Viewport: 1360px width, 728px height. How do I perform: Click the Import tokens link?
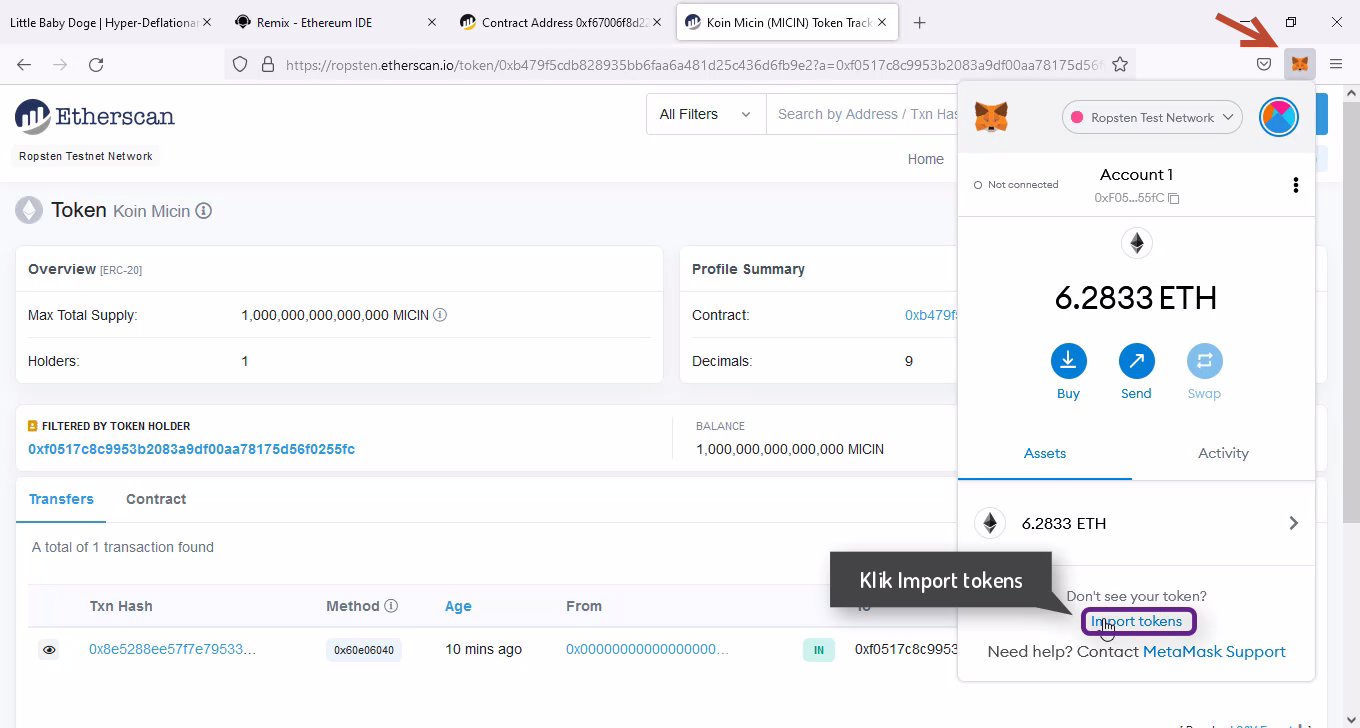tap(1137, 621)
